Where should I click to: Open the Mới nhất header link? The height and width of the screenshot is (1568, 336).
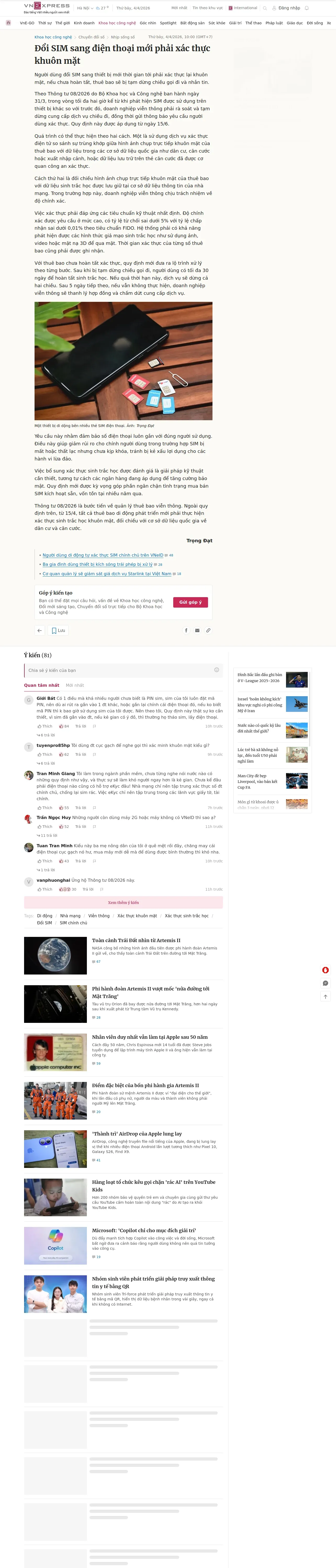pos(179,8)
